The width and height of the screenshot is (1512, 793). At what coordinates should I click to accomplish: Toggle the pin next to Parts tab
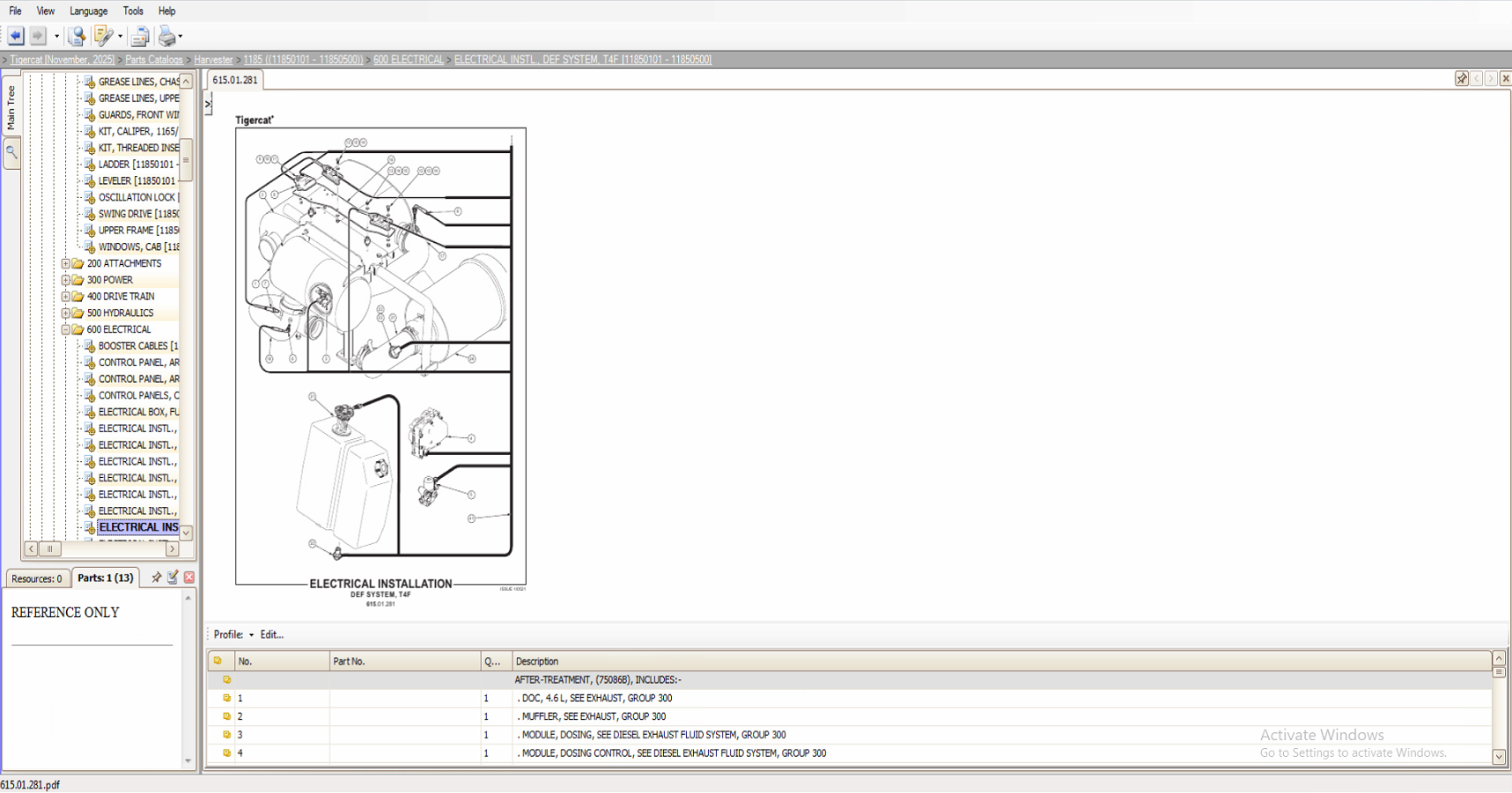[x=156, y=577]
